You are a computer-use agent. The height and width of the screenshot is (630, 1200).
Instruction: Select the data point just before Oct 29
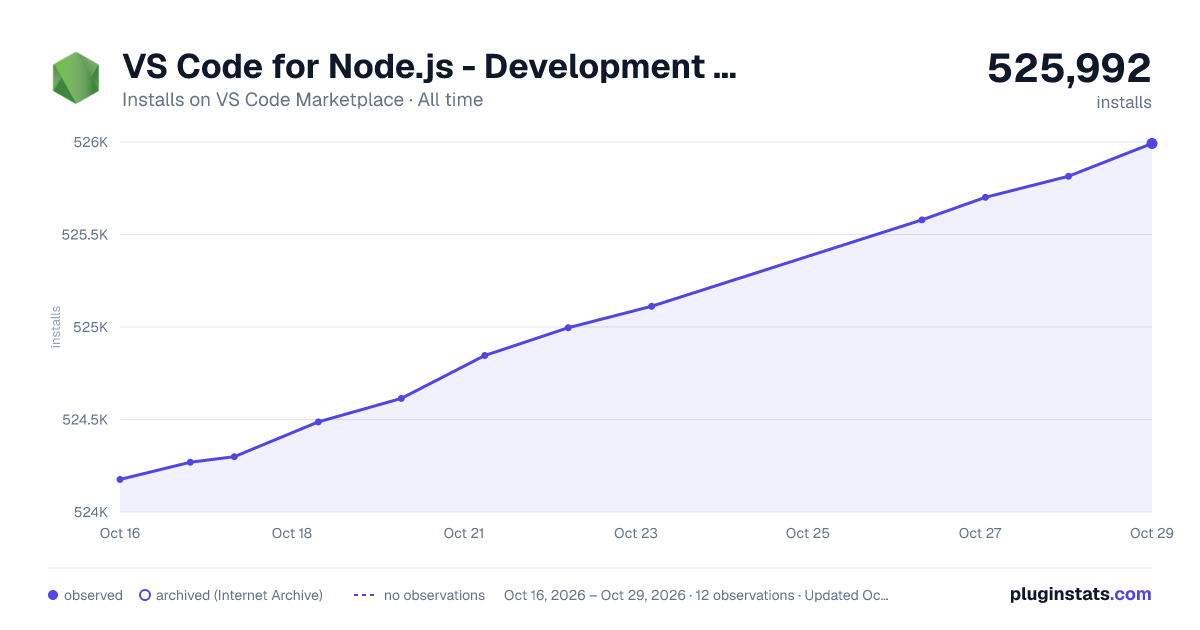coord(1069,176)
